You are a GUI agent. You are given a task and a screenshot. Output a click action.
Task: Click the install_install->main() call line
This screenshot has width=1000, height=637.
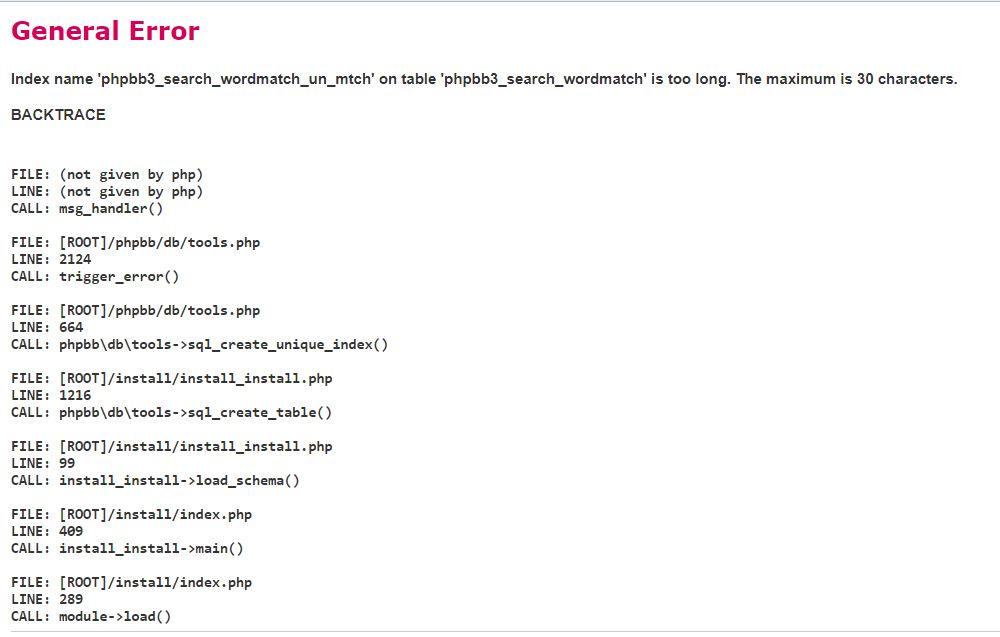tap(127, 548)
